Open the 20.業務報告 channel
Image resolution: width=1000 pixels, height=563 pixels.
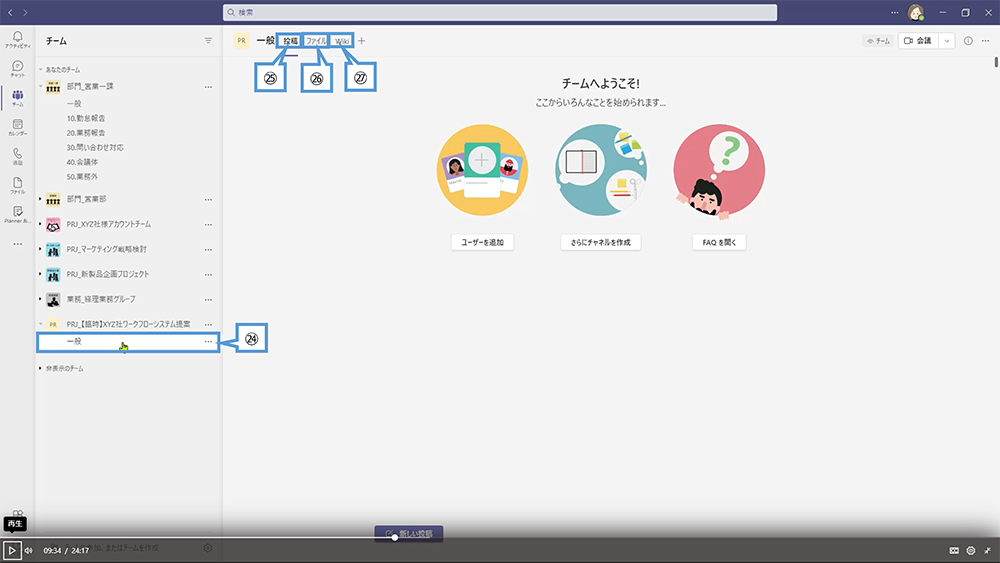tap(86, 133)
